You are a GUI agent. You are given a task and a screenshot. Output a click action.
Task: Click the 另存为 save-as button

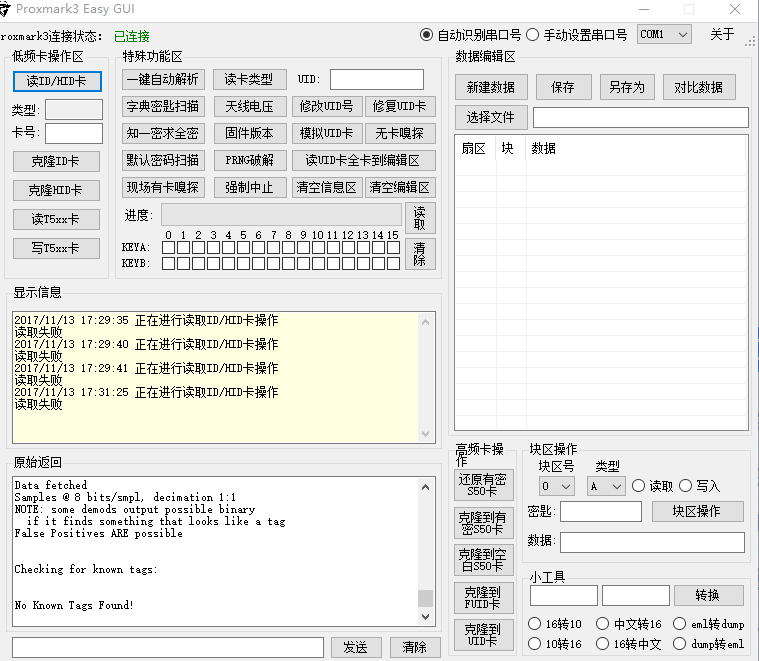(627, 87)
